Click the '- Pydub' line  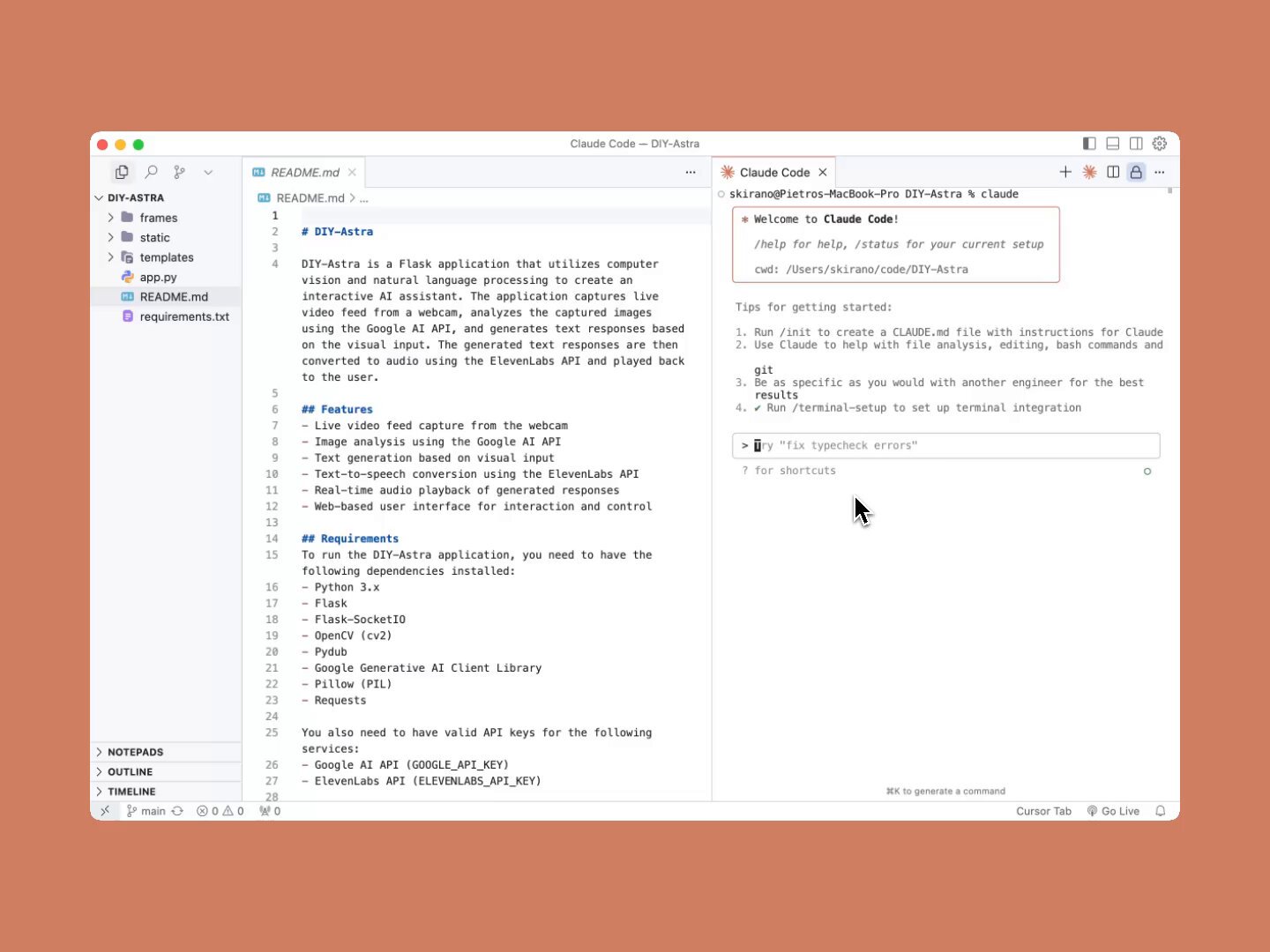pos(325,652)
